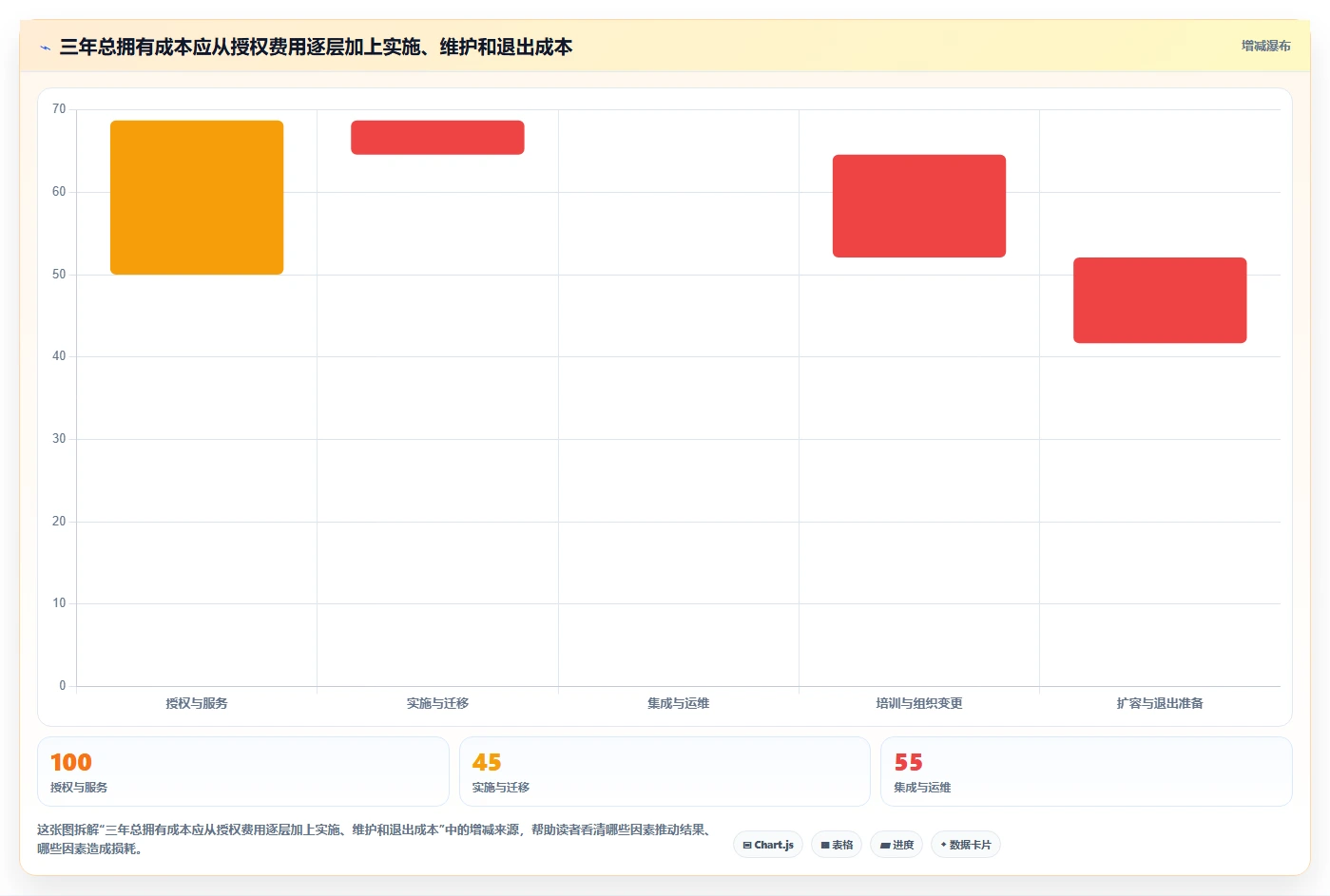Click the 表格 tag chip

837,845
